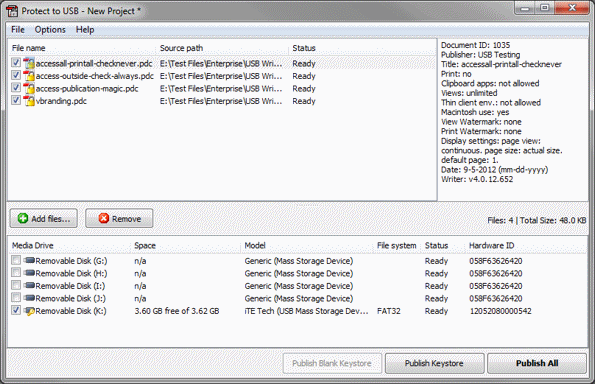
Task: Select the Removable Disk (J:) row label
Action: point(71,299)
